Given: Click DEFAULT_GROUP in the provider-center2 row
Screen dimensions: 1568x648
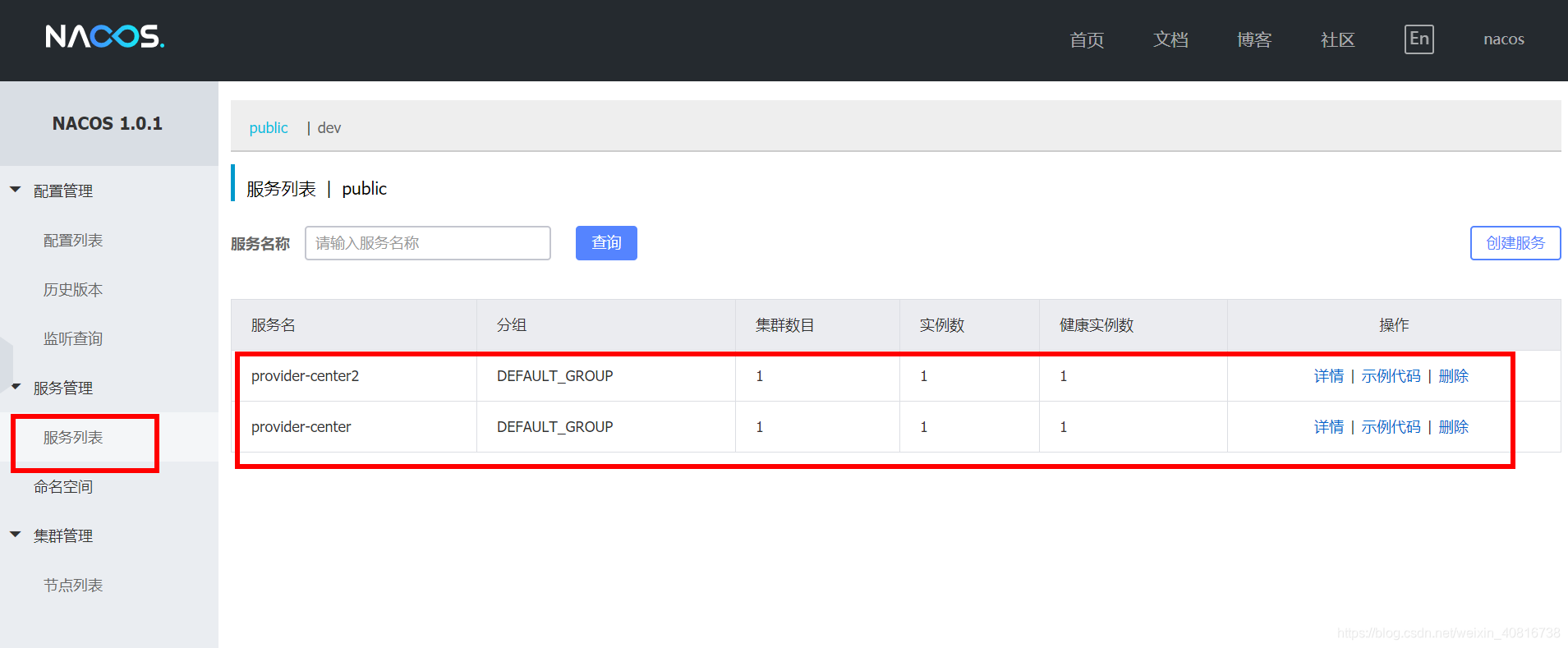Looking at the screenshot, I should (554, 376).
